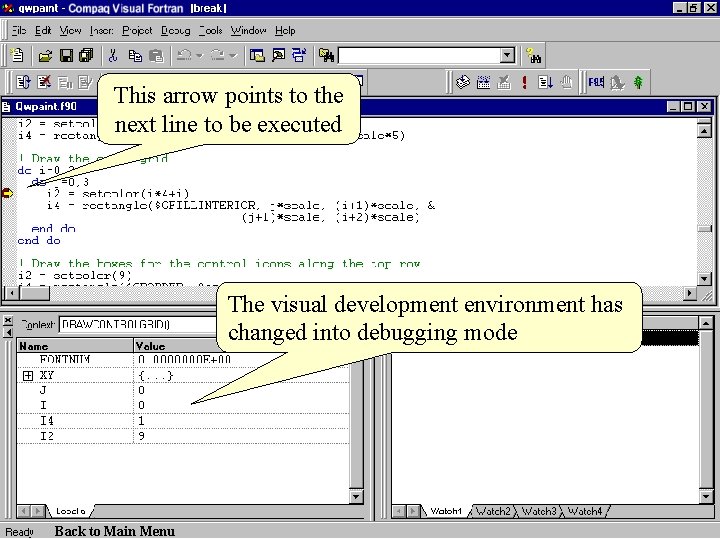This screenshot has height=540, width=720.
Task: Click the F90 toolbar icon
Action: pyautogui.click(x=596, y=83)
